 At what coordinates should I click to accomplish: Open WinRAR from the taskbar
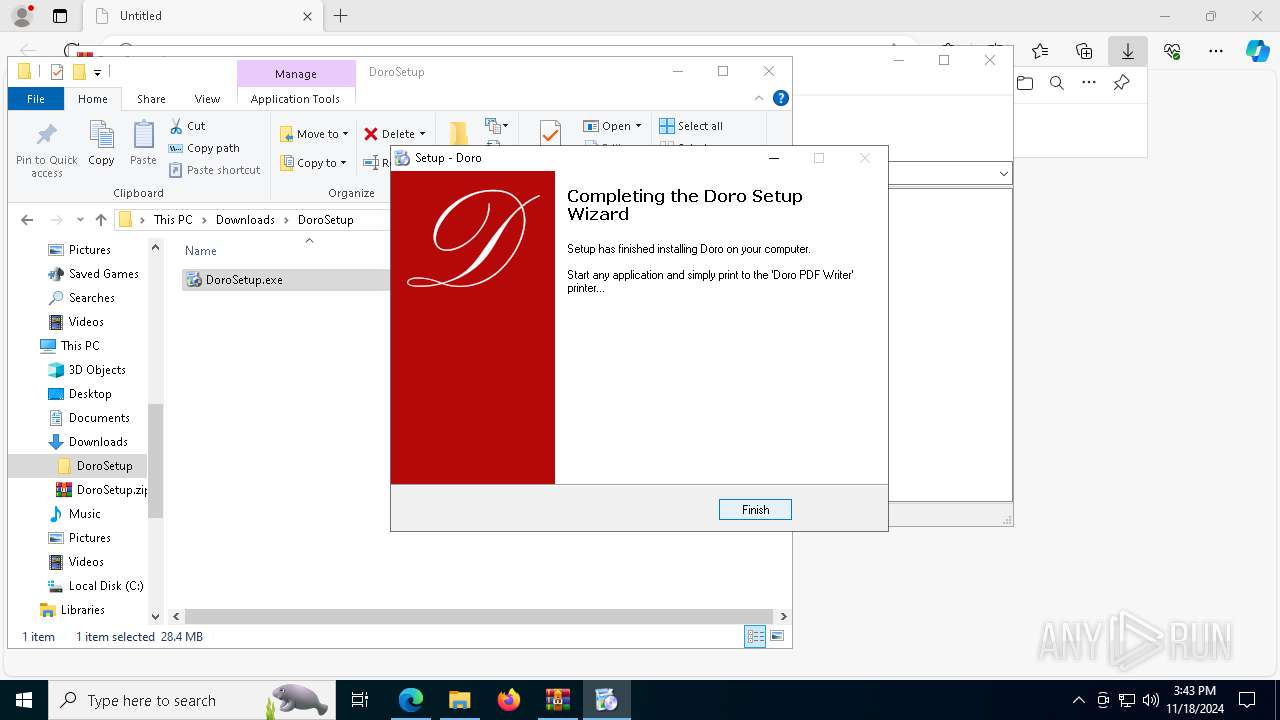click(x=557, y=700)
